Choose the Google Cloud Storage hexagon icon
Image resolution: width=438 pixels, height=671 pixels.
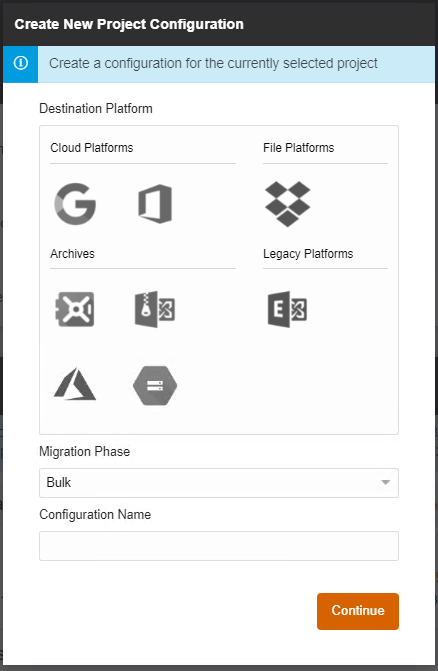[155, 385]
